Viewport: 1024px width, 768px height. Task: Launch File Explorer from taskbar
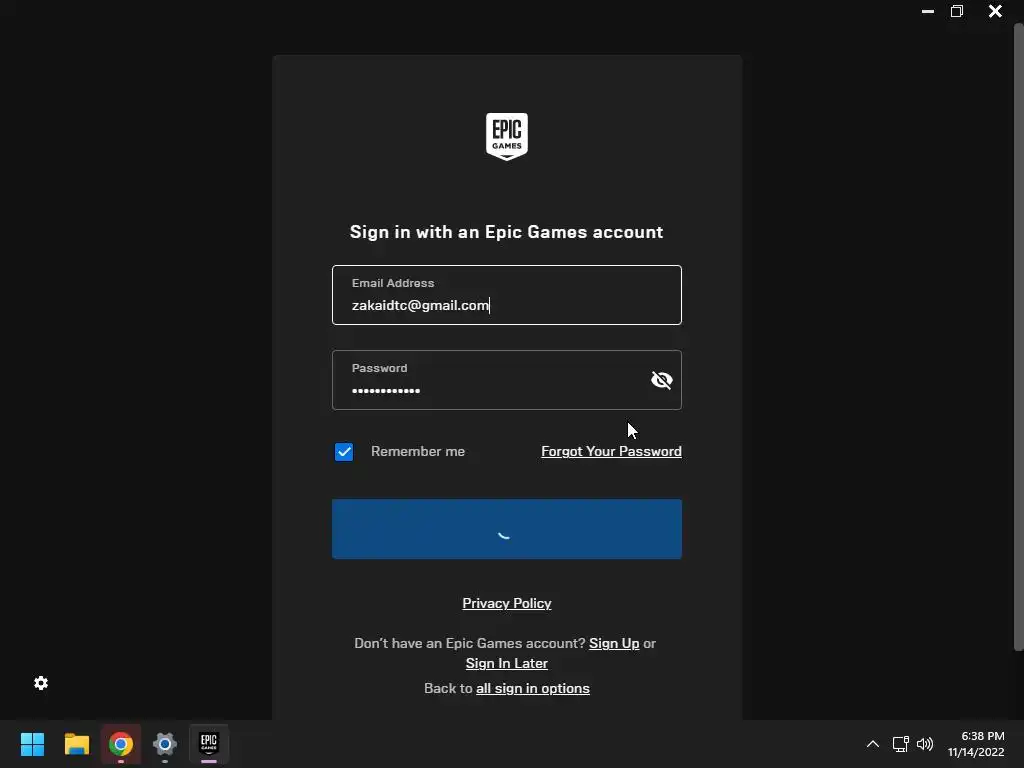(76, 744)
